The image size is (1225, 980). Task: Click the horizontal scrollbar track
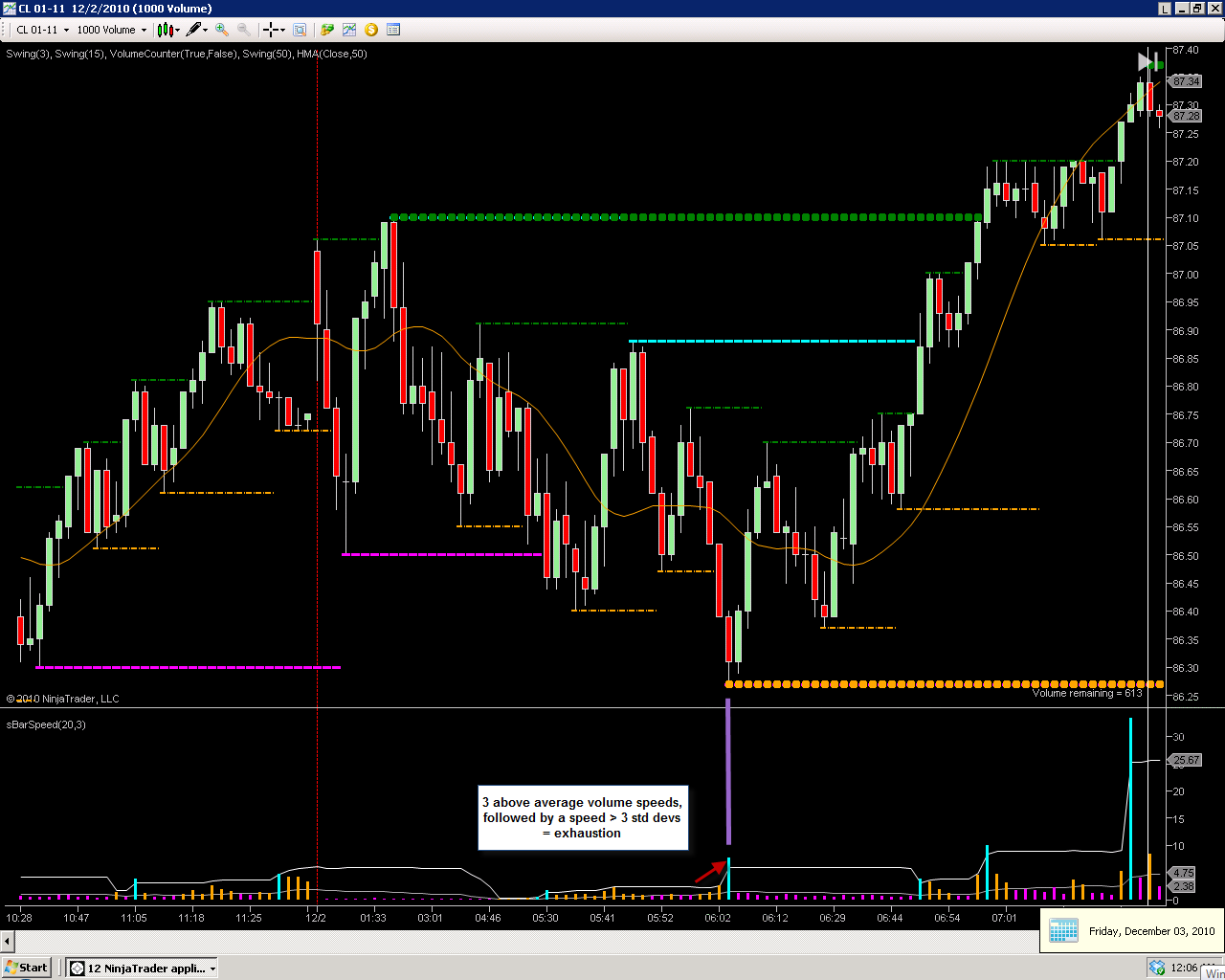[x=527, y=942]
